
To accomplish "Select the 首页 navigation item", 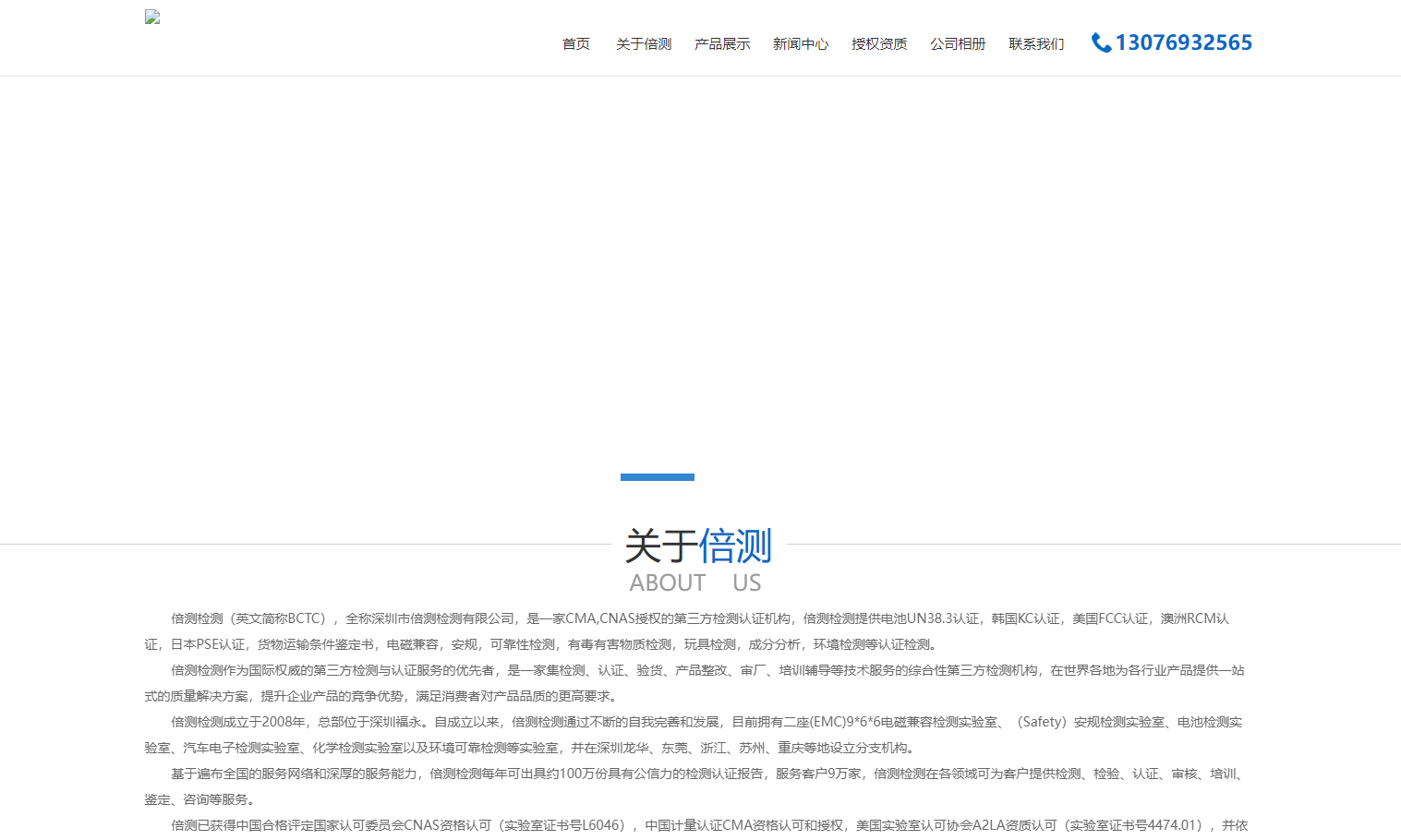I will [575, 43].
